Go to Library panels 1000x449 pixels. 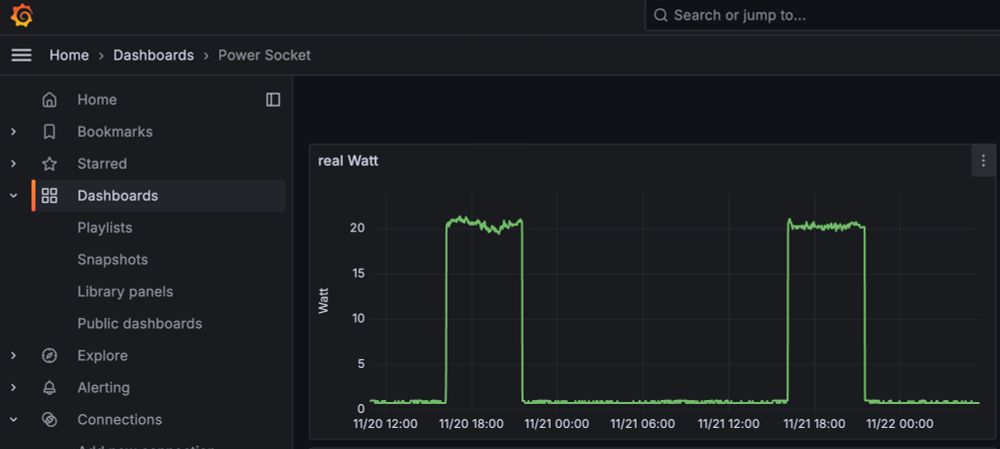tap(125, 291)
